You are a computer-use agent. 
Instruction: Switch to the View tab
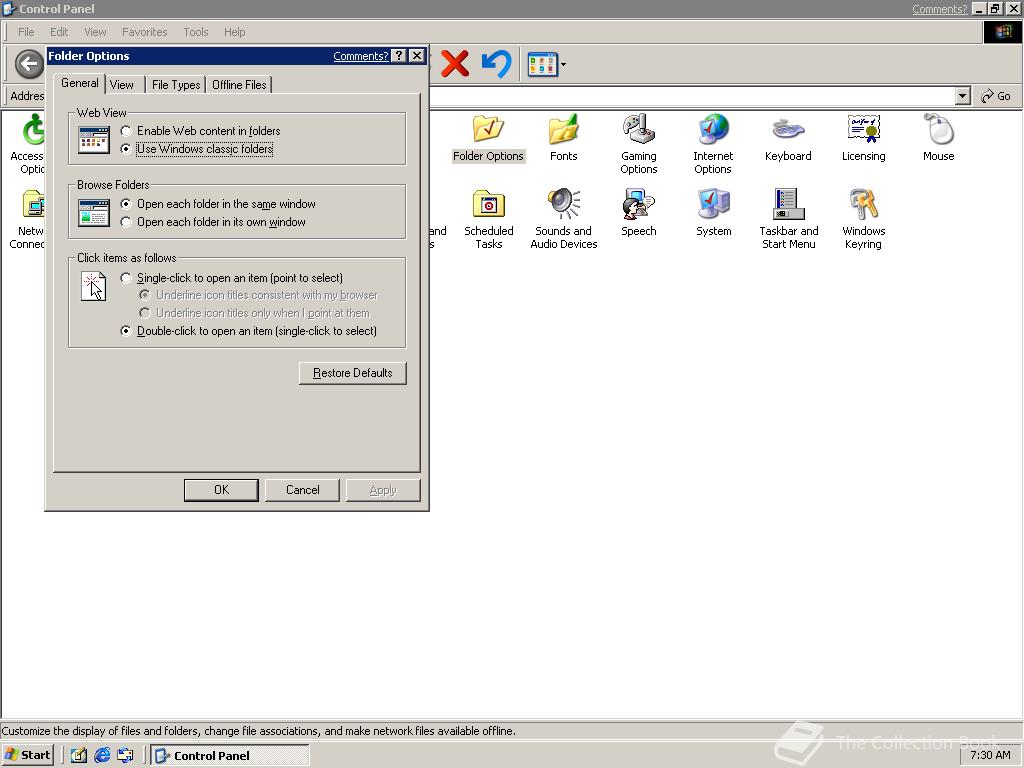[x=122, y=85]
